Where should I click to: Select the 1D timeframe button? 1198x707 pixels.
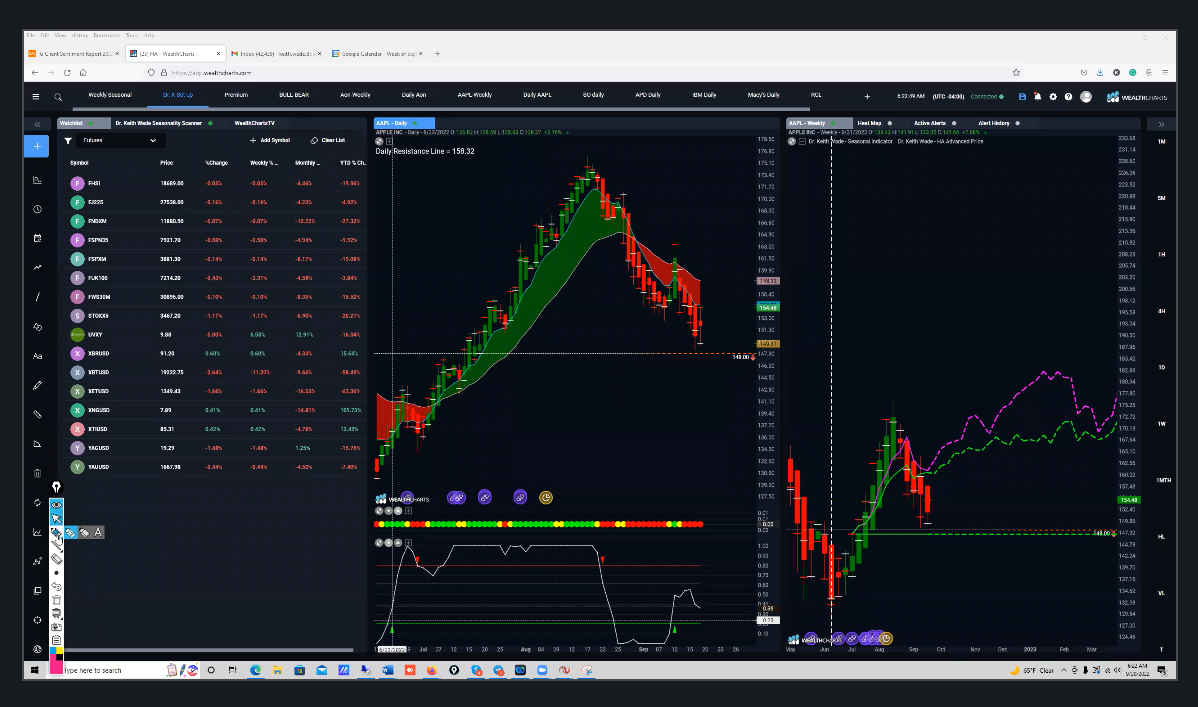(1161, 368)
